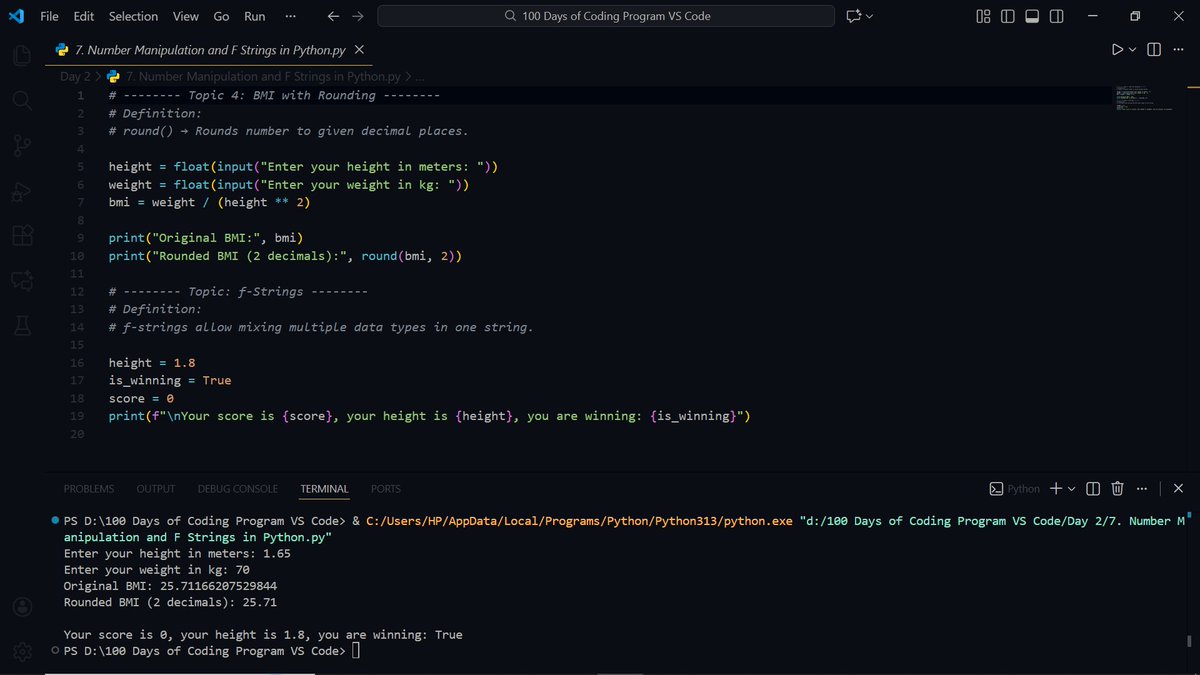Click inside the top search command bar
This screenshot has height=675, width=1200.
click(x=605, y=16)
